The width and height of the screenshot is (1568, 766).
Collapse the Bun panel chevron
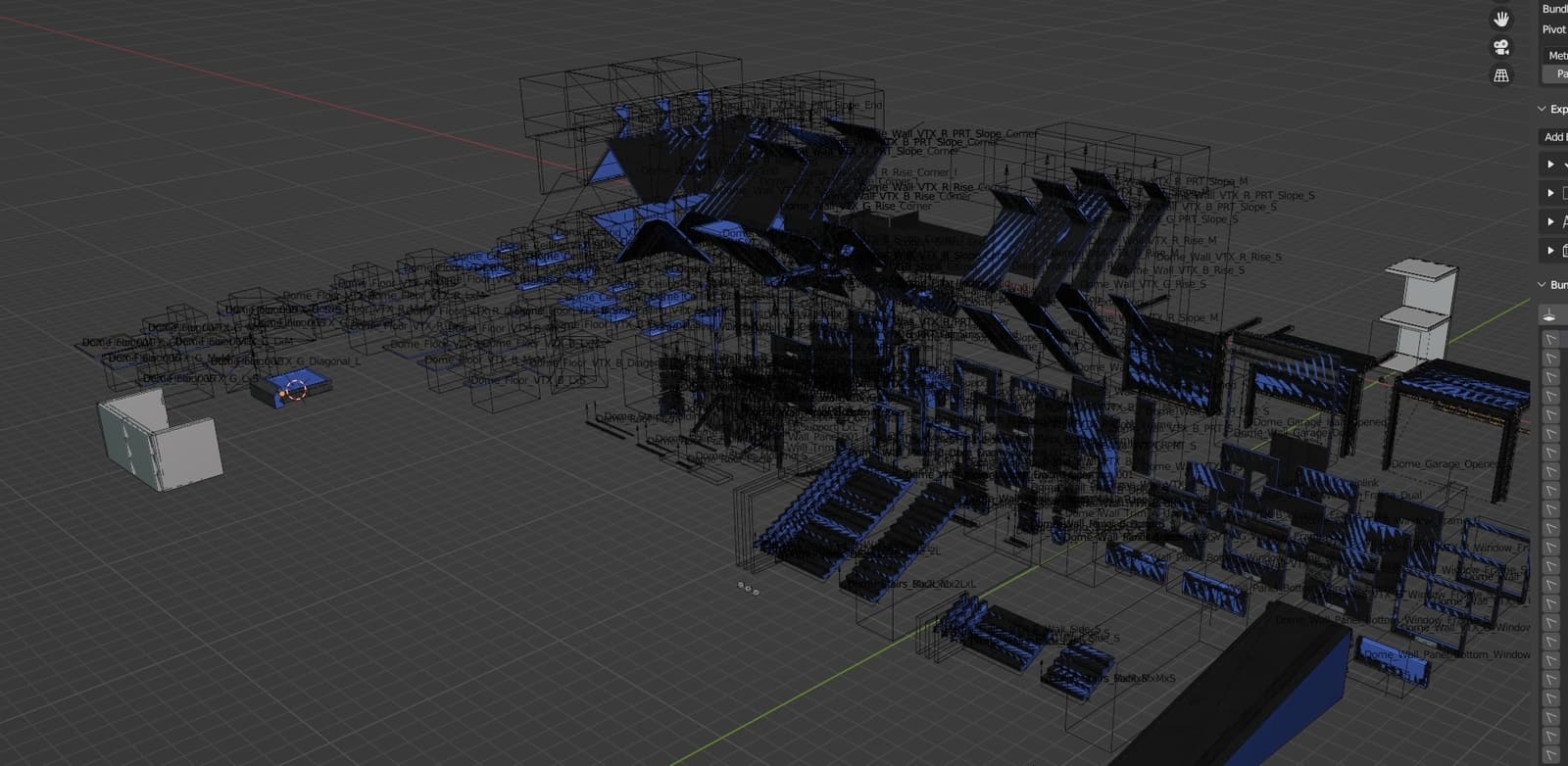coord(1542,285)
